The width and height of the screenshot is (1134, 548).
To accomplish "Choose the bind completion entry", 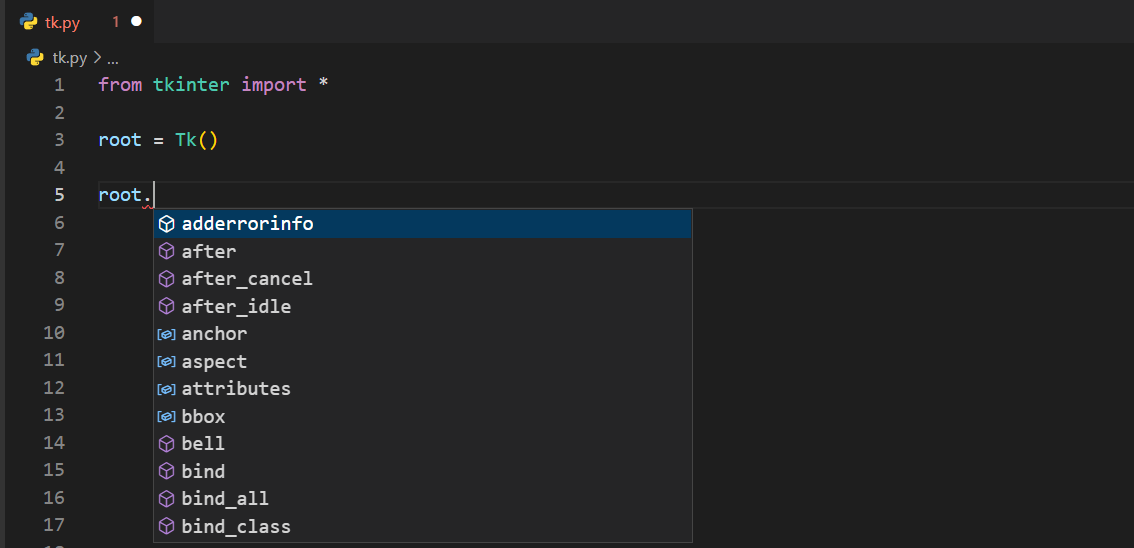I will pyautogui.click(x=203, y=472).
